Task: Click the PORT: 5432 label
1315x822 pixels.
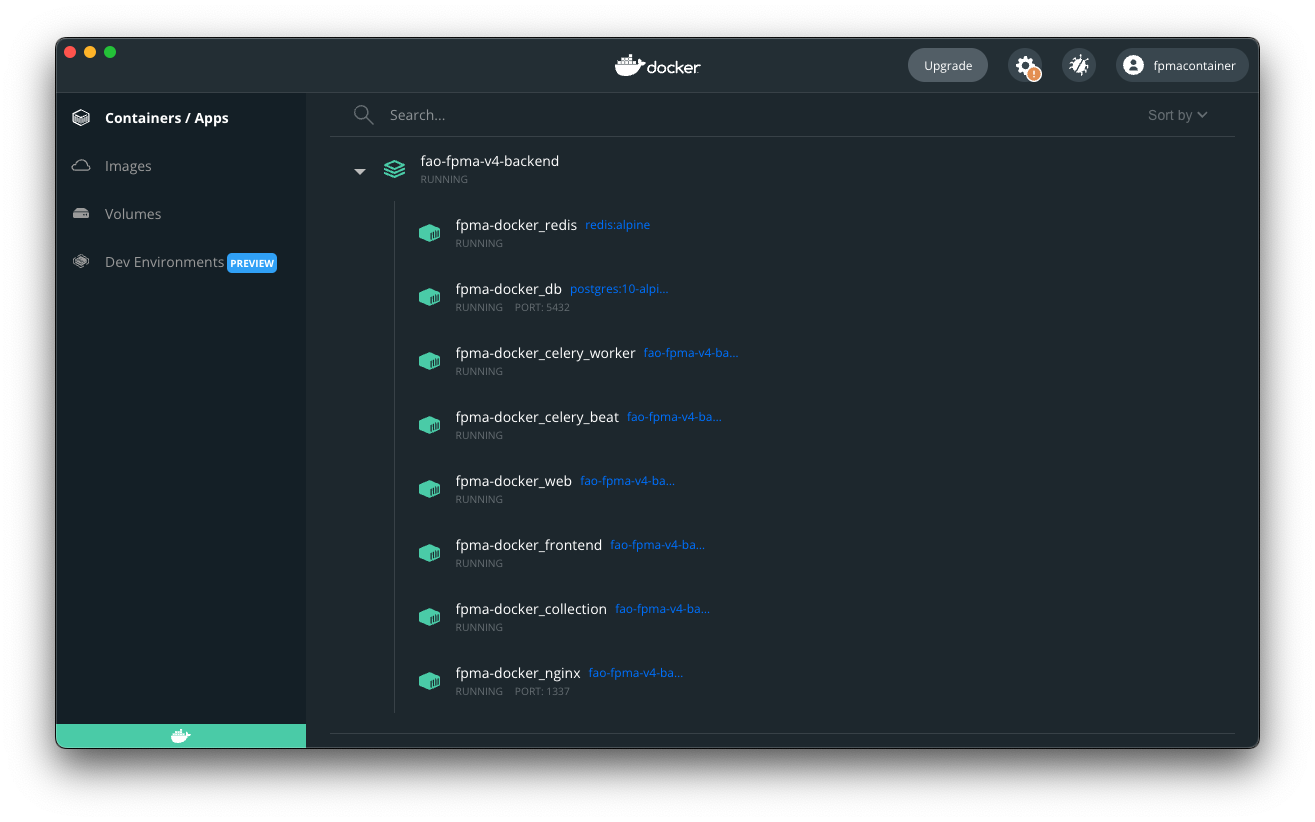Action: pos(542,307)
